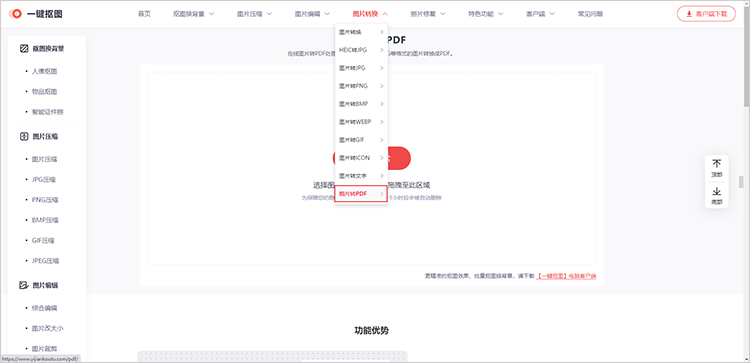Open 智能证件照 in the sidebar
750x363 pixels.
48,112
